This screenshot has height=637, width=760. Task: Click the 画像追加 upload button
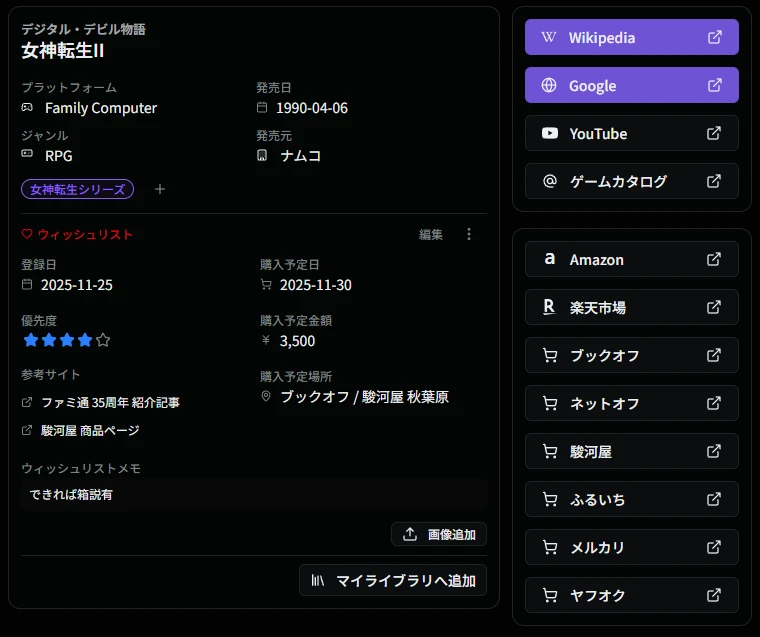[x=439, y=534]
